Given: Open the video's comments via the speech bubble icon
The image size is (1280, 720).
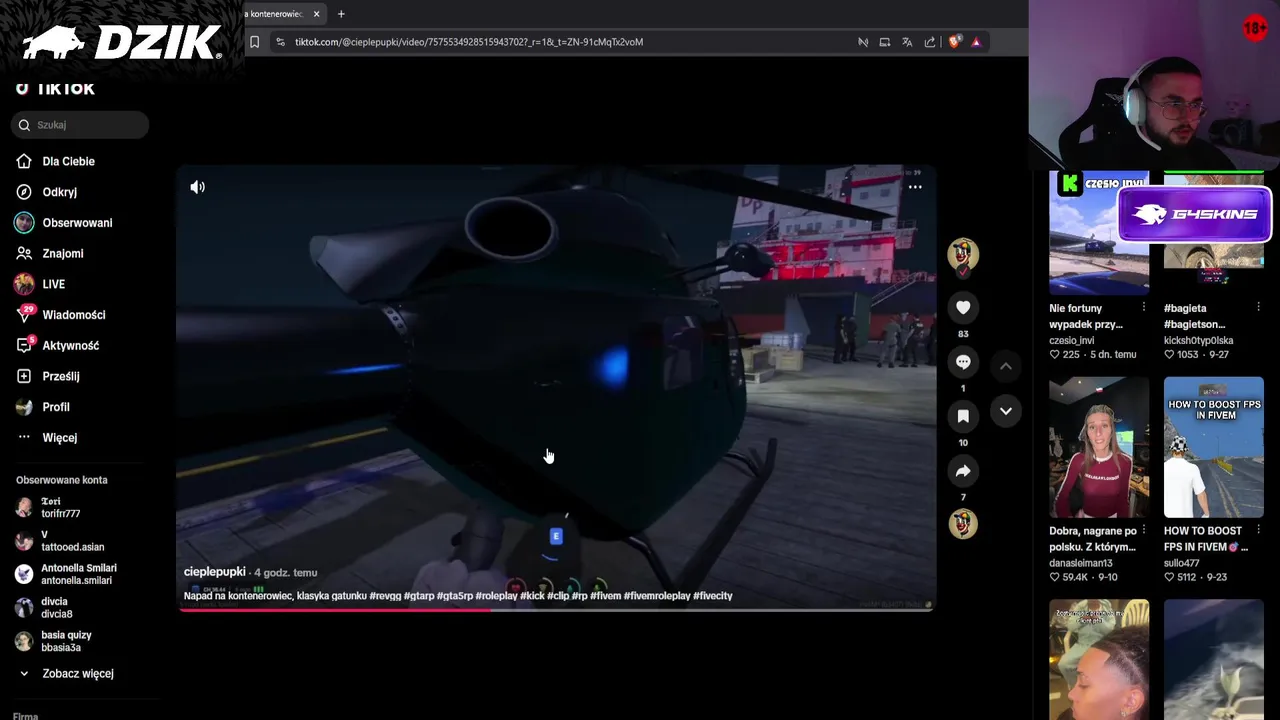Looking at the screenshot, I should point(963,362).
